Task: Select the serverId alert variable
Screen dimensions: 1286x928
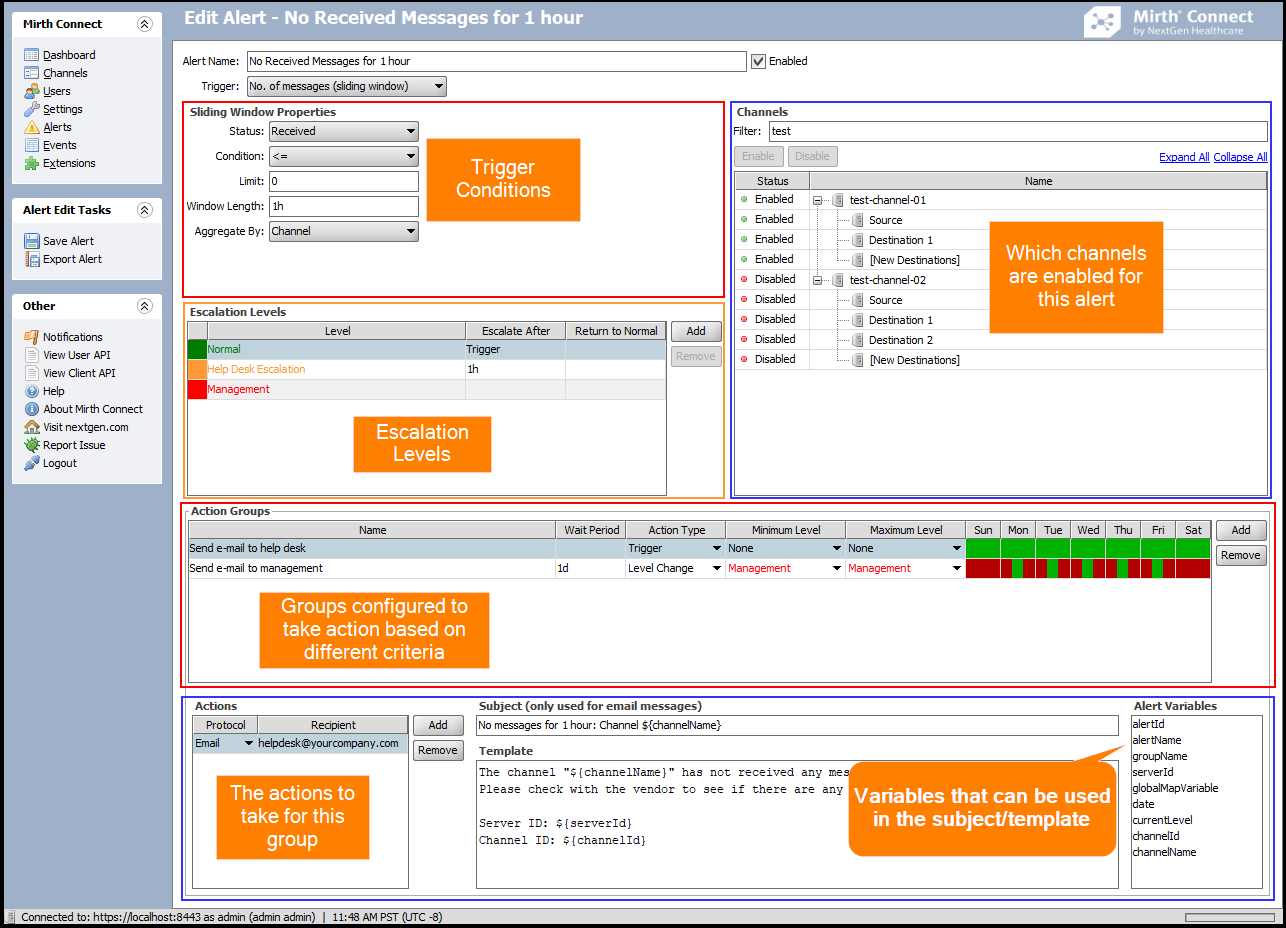Action: click(x=1153, y=772)
